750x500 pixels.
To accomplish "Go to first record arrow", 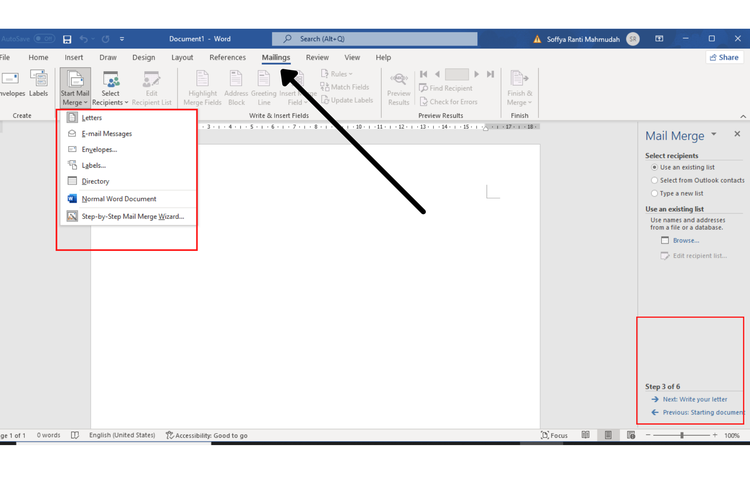I will point(423,74).
